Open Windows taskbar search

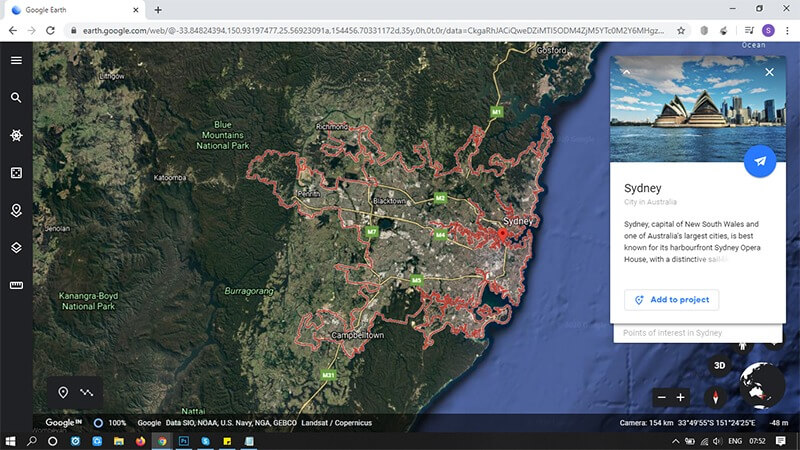(32, 441)
